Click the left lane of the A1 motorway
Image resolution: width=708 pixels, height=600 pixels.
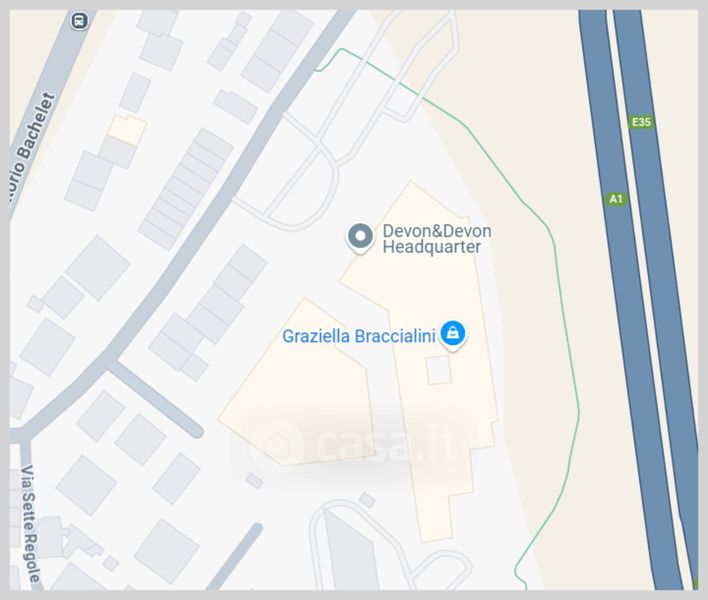(x=623, y=298)
